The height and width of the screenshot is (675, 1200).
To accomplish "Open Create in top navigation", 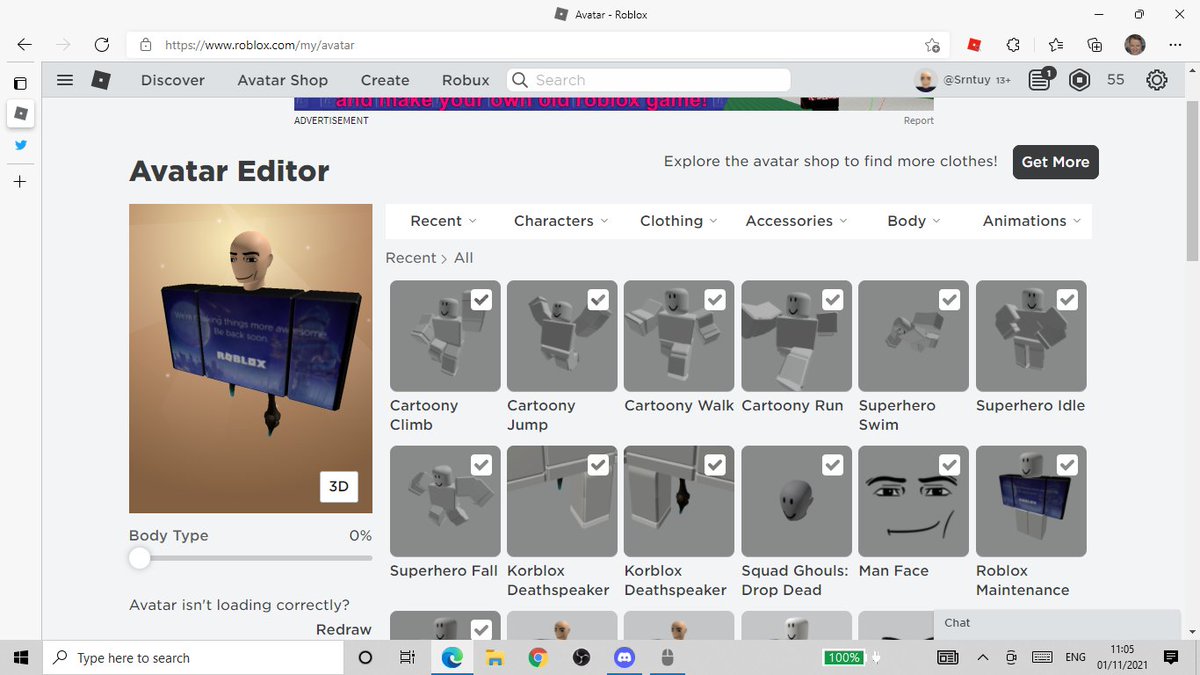I will 385,80.
